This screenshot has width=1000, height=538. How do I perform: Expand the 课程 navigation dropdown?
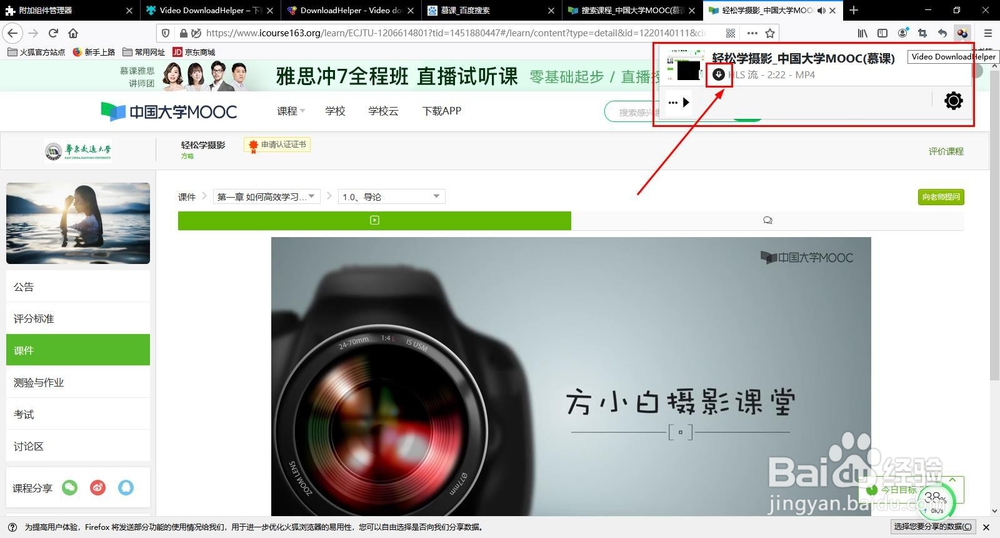(x=291, y=111)
